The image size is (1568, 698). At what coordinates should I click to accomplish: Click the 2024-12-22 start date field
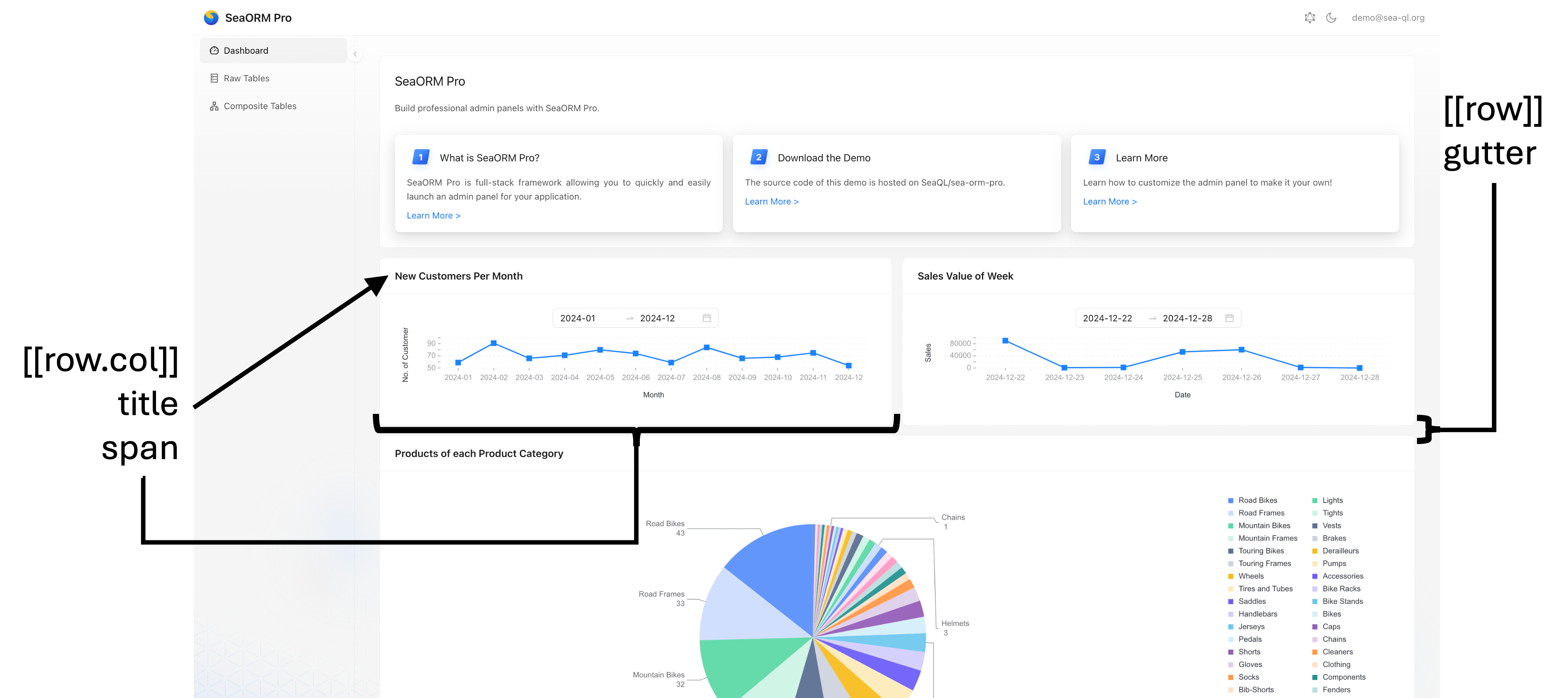coord(1107,318)
